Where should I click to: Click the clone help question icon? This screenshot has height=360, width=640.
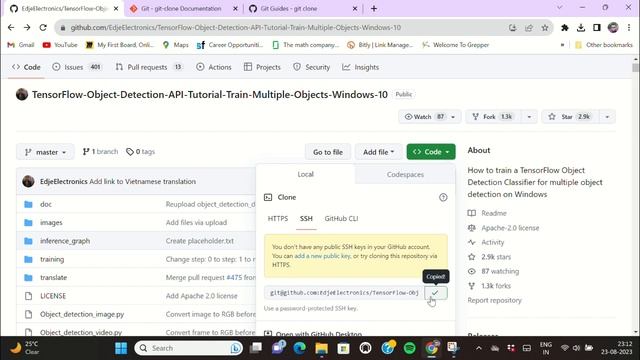coord(443,198)
